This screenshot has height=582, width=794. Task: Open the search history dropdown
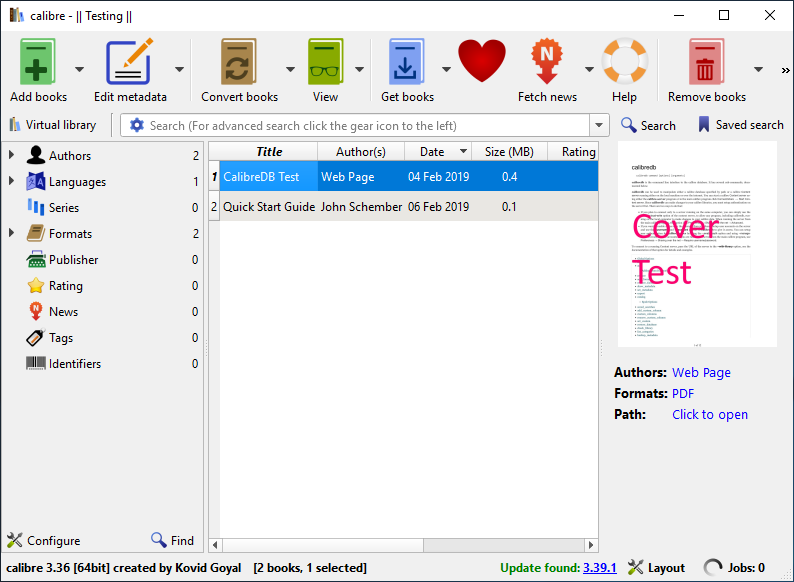599,125
